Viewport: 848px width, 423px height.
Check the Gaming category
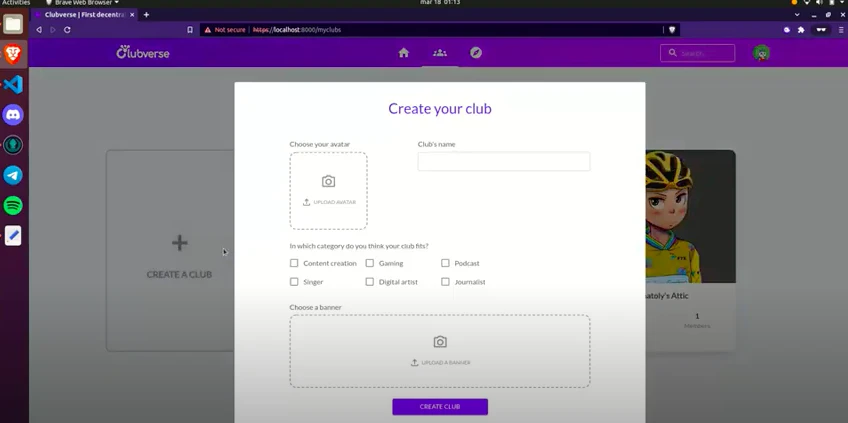click(370, 263)
